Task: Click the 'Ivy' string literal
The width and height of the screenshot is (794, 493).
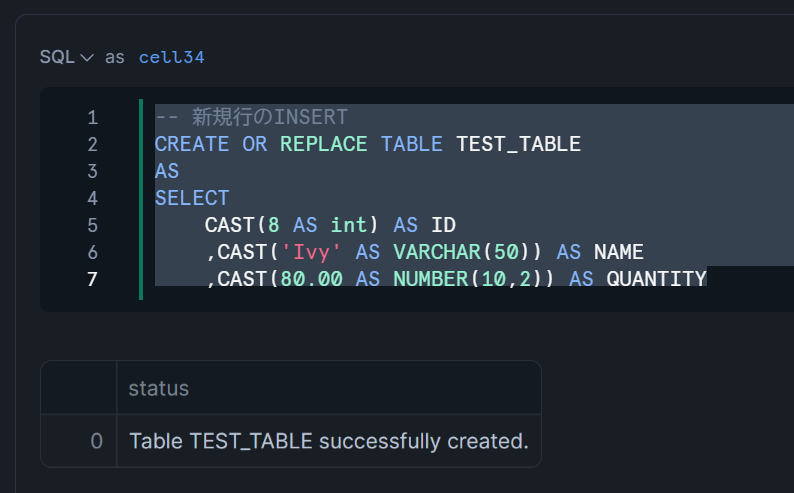Action: [311, 252]
